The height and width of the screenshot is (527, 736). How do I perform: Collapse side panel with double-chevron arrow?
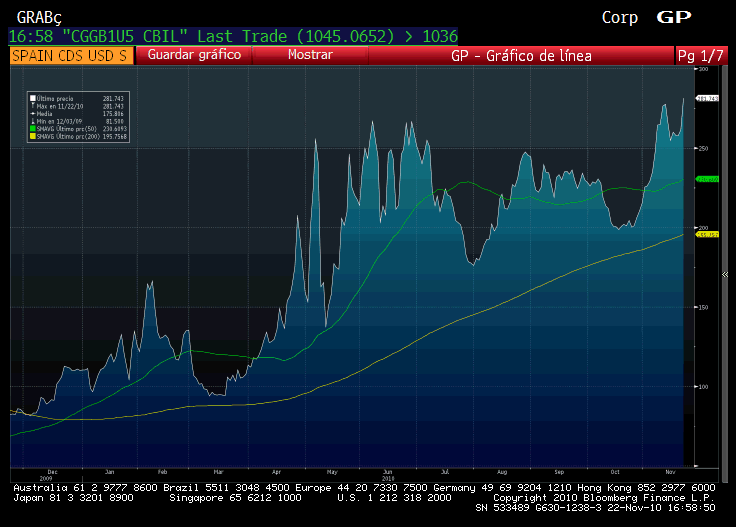(x=725, y=275)
